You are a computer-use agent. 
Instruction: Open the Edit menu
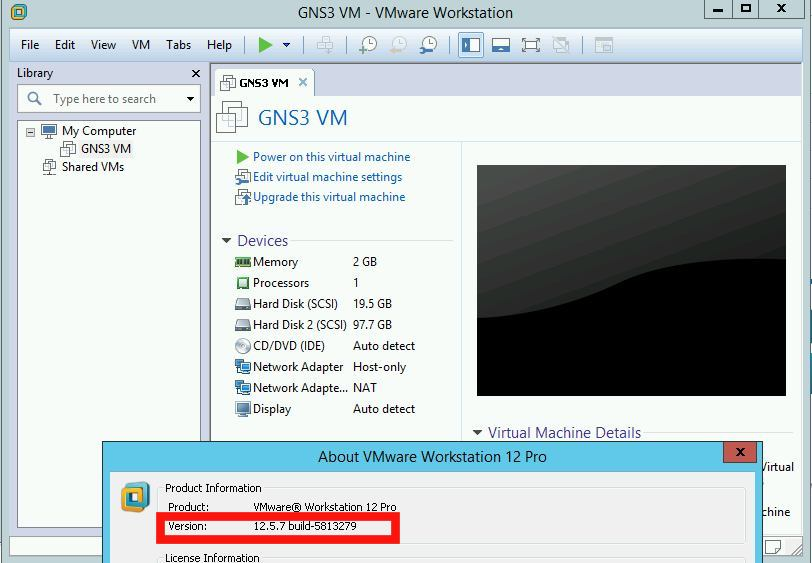coord(65,45)
